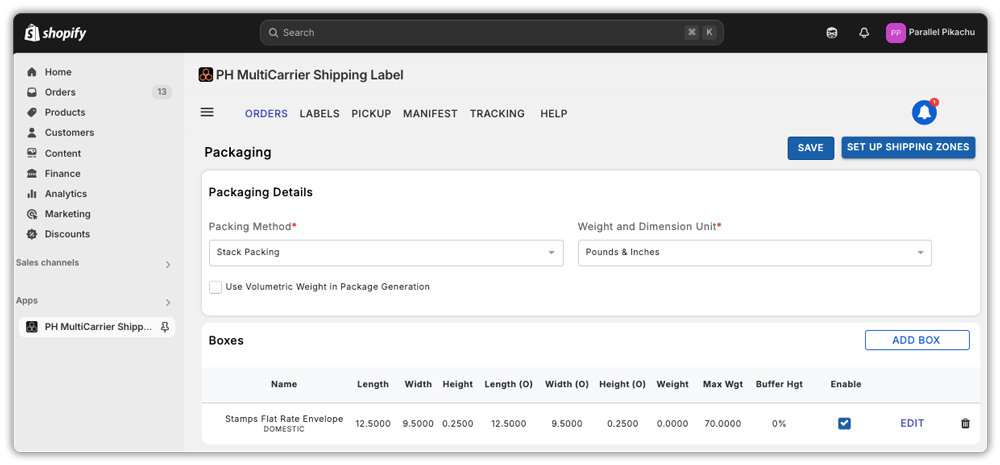
Task: Switch to the LABELS tab
Action: pyautogui.click(x=320, y=114)
